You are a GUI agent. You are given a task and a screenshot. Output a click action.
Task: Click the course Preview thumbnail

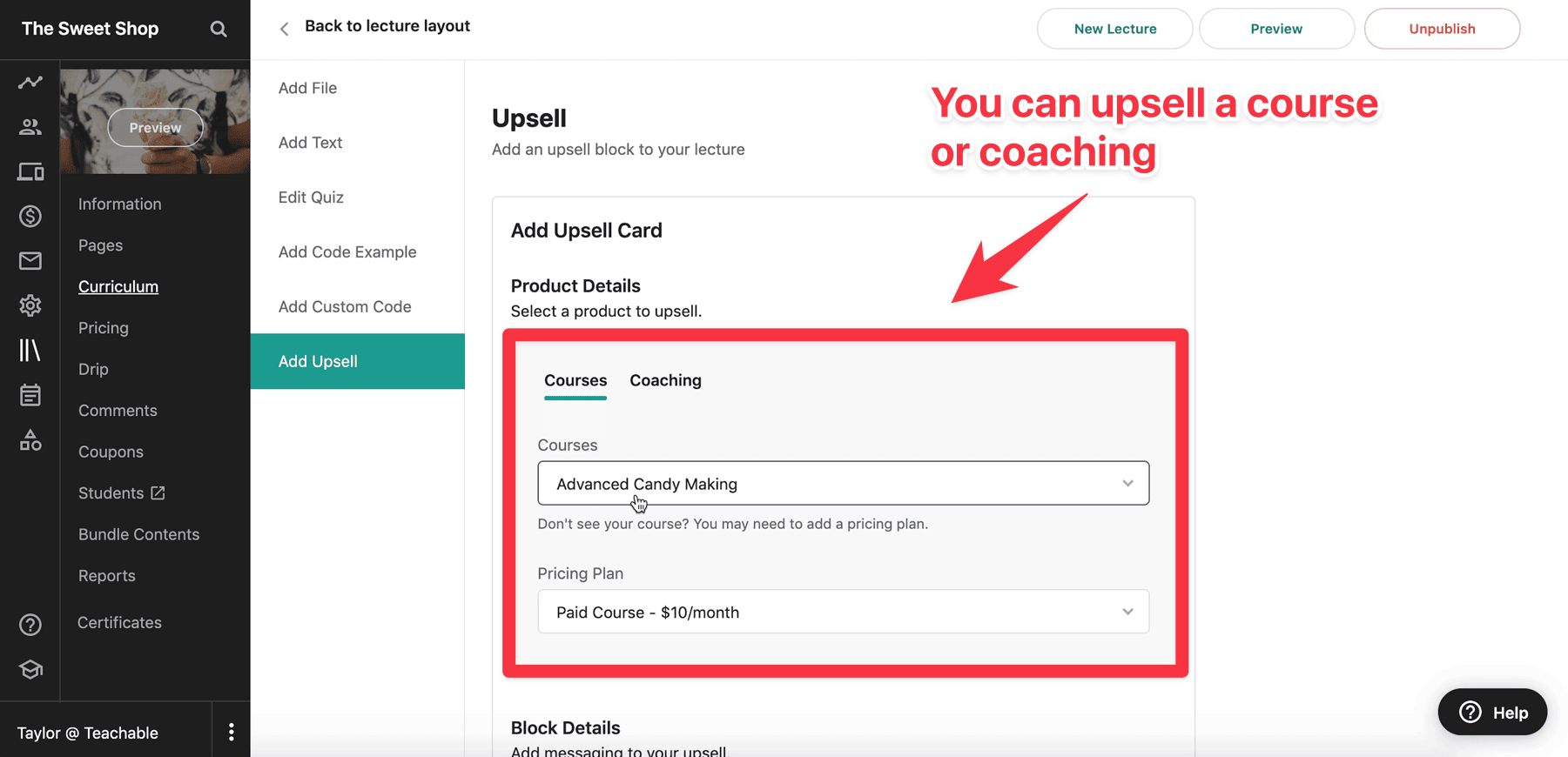click(x=155, y=127)
